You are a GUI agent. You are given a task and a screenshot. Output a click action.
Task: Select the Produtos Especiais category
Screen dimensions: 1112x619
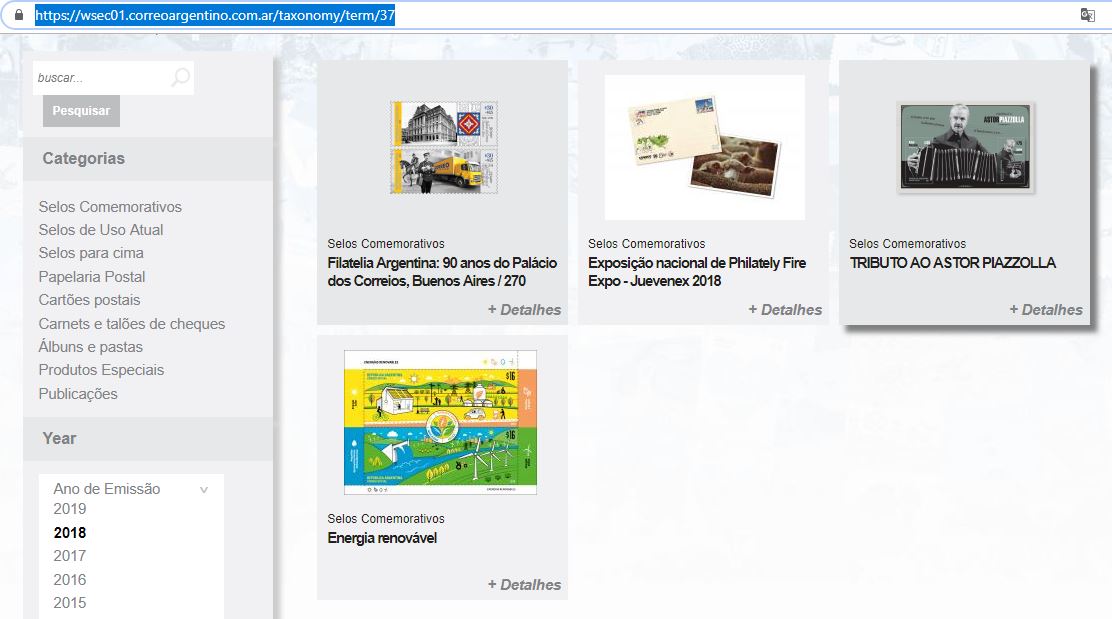[x=101, y=370]
